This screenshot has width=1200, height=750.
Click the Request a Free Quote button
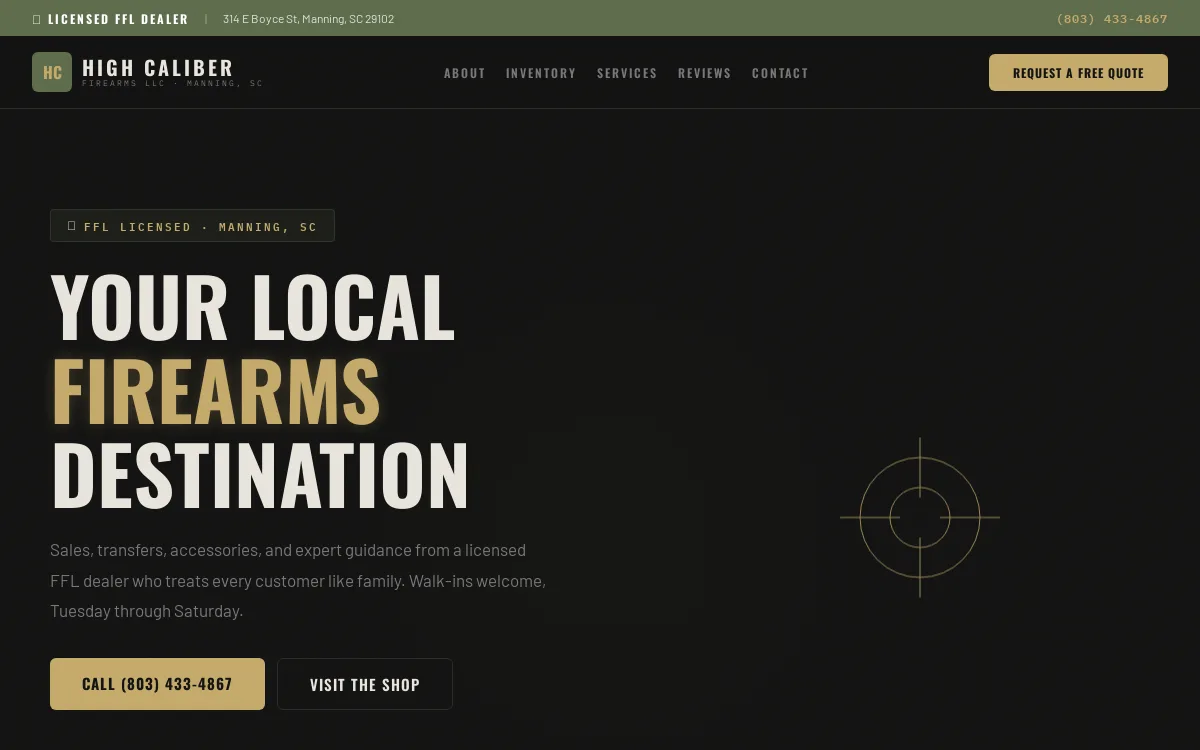coord(1078,73)
